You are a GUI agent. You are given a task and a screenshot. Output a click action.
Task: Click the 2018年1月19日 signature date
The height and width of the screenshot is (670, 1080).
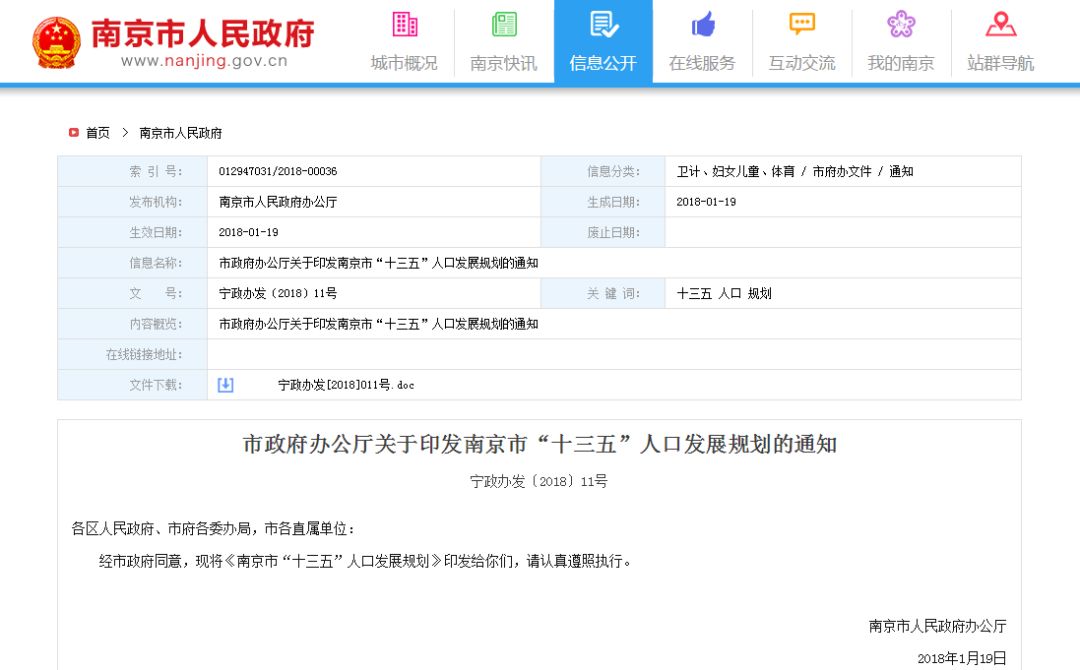click(x=962, y=658)
